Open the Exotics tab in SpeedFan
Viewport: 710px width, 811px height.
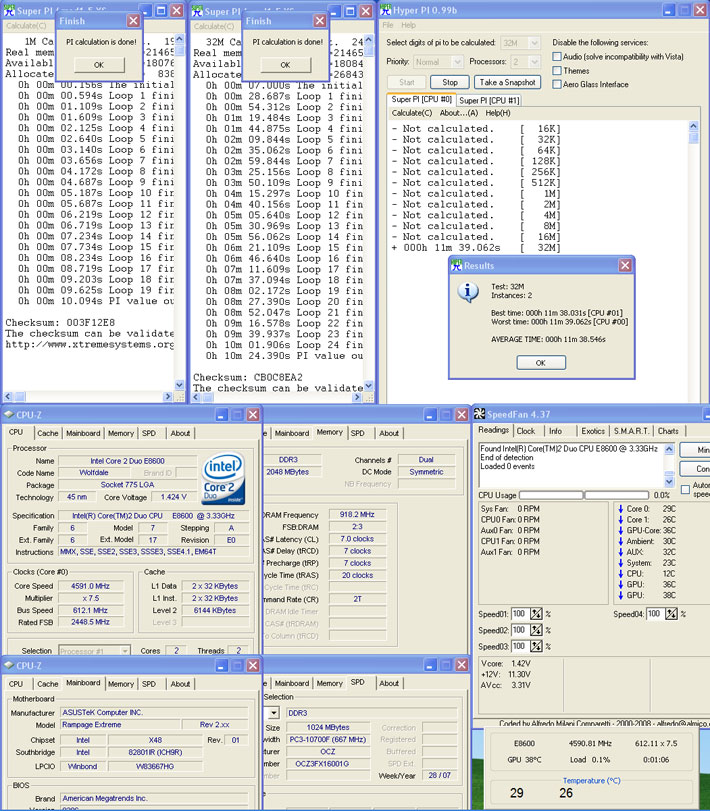click(x=593, y=431)
